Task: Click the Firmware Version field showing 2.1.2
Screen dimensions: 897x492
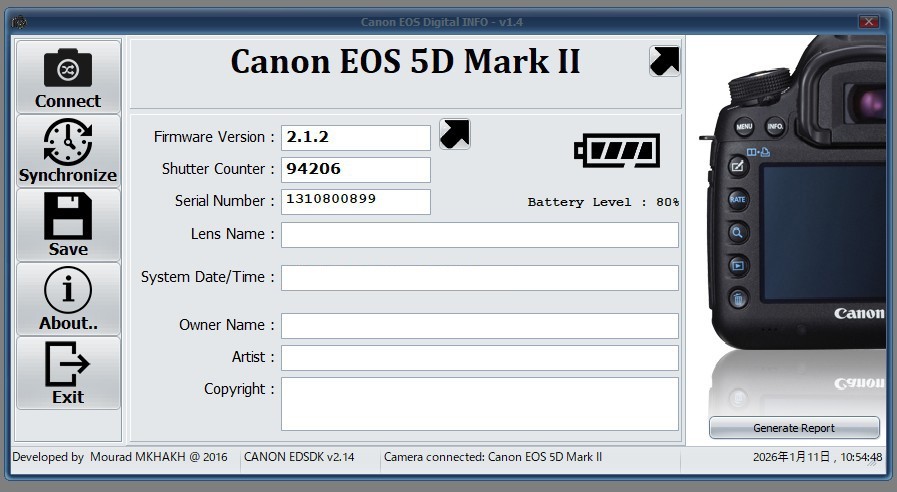Action: pyautogui.click(x=356, y=138)
